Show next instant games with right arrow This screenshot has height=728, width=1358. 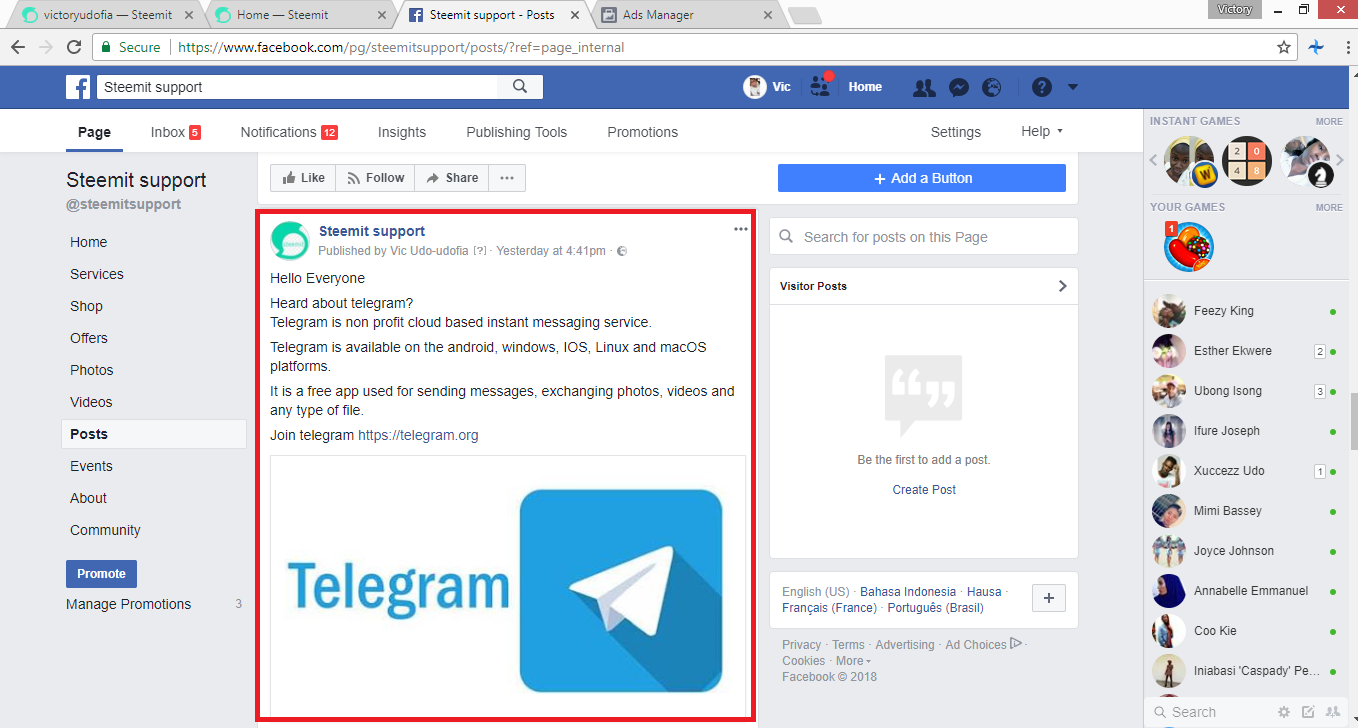coord(1340,160)
